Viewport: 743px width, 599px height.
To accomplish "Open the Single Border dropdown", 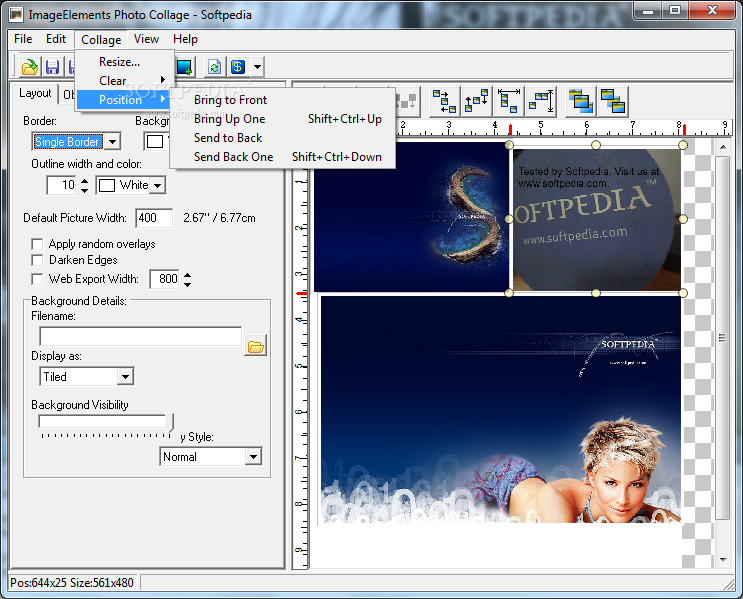I will pyautogui.click(x=112, y=141).
